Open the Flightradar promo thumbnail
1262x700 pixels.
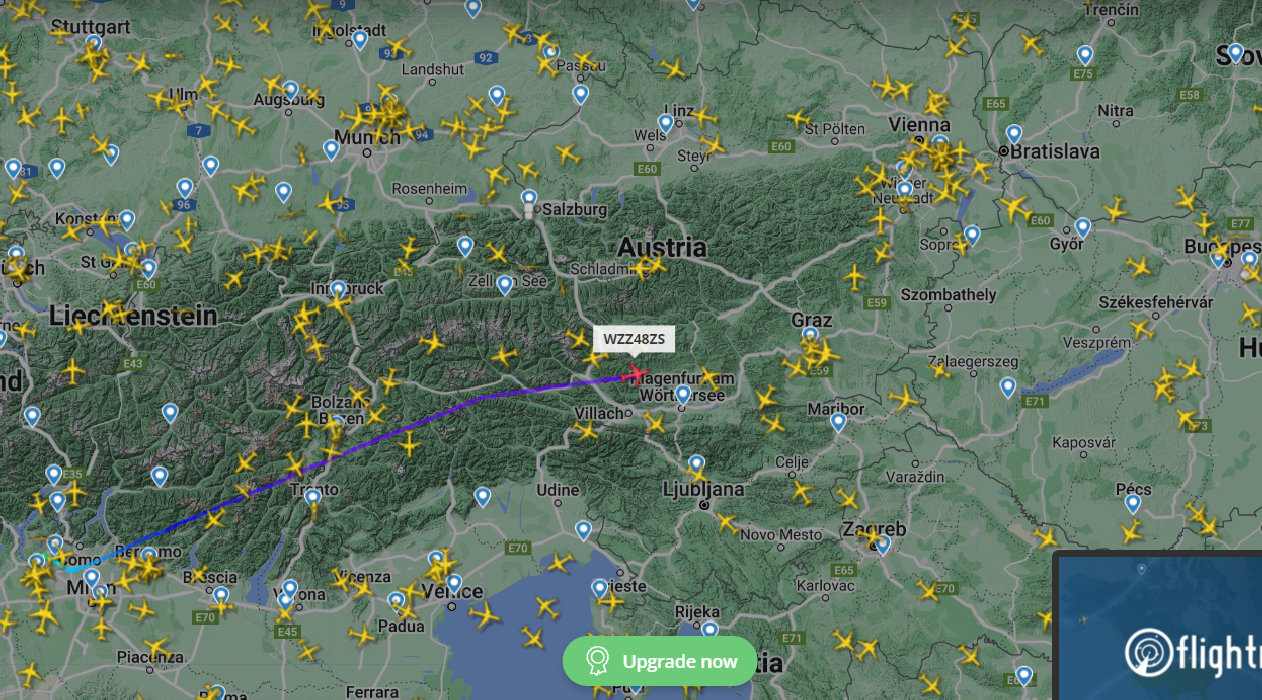tap(1158, 626)
